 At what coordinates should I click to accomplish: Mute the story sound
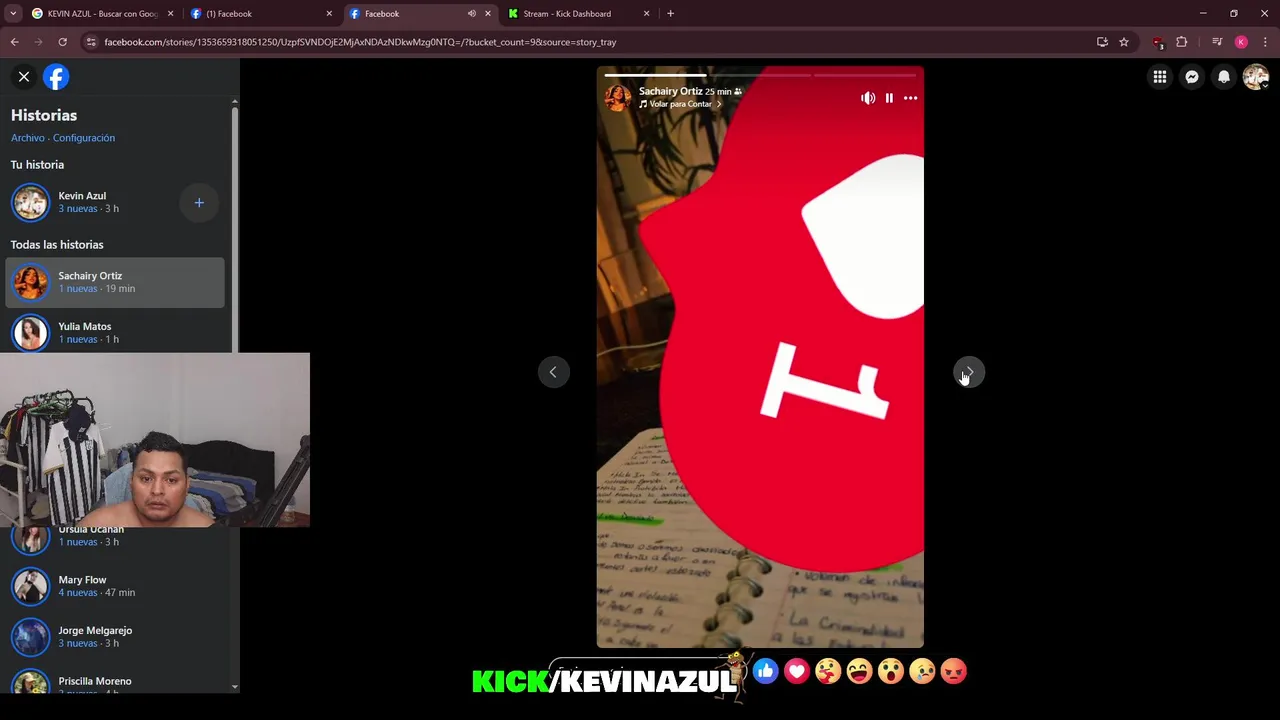[x=867, y=98]
